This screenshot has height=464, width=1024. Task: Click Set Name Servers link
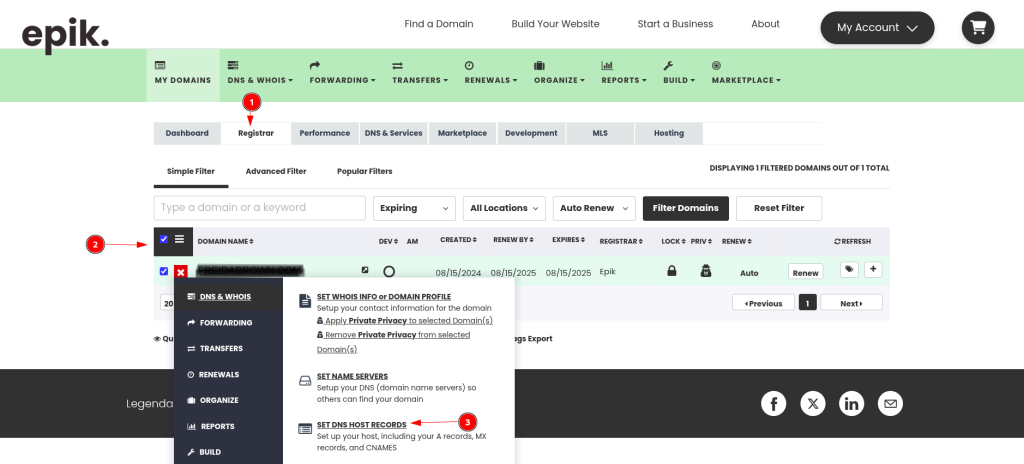(x=352, y=376)
